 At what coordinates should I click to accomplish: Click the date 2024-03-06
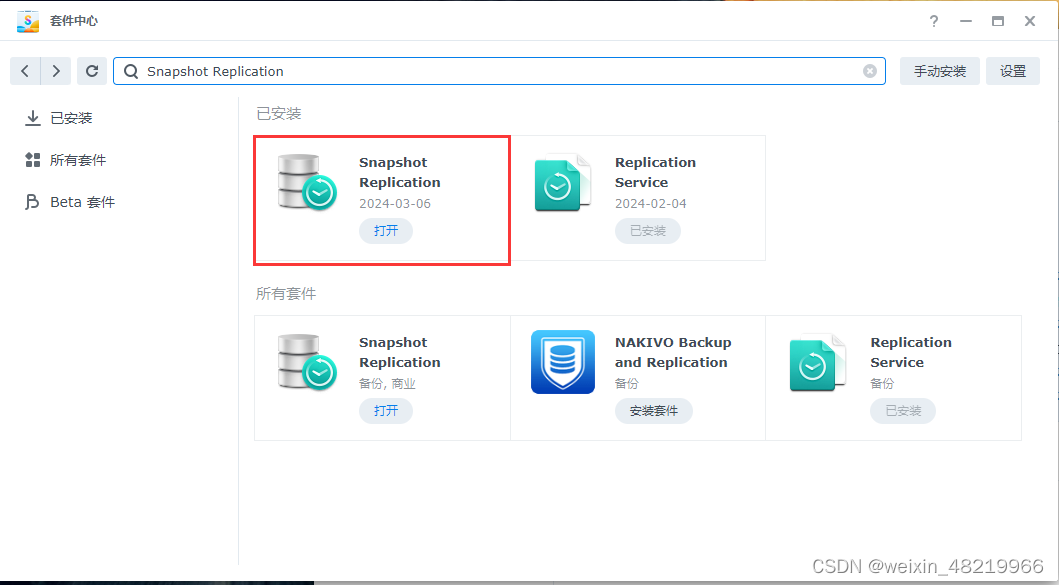point(394,203)
